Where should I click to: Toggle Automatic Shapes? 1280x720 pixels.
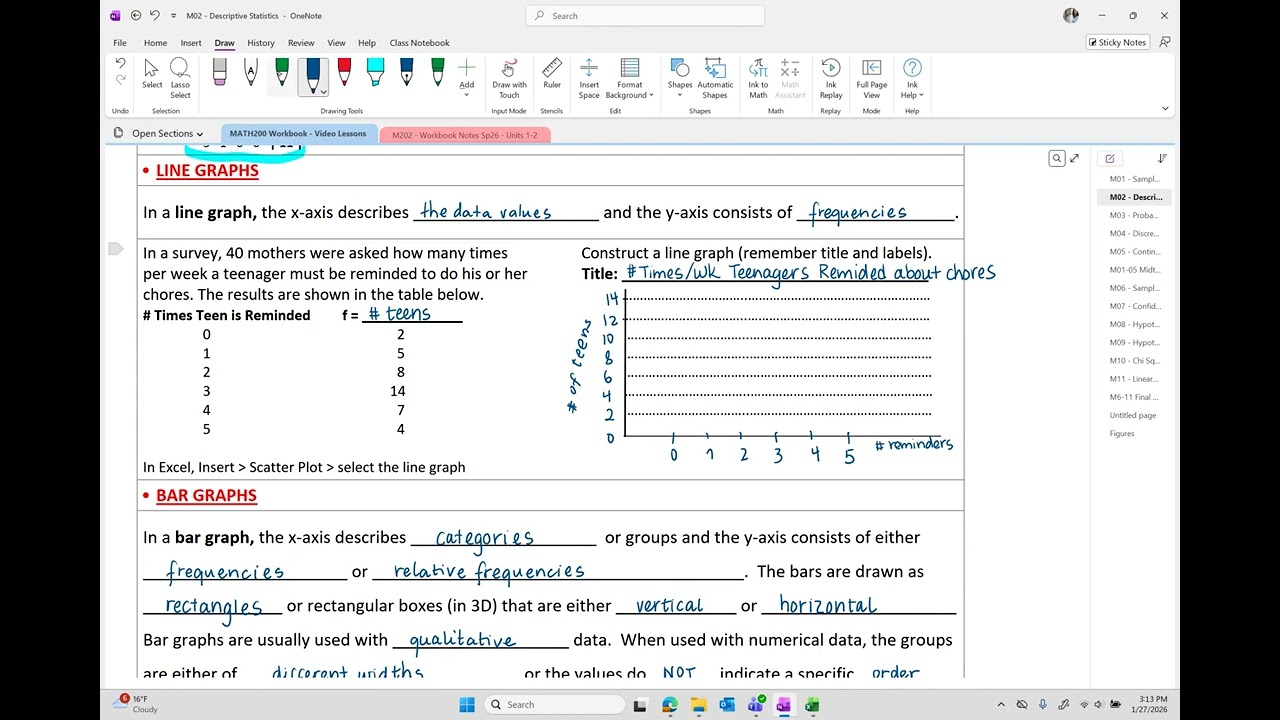(715, 77)
